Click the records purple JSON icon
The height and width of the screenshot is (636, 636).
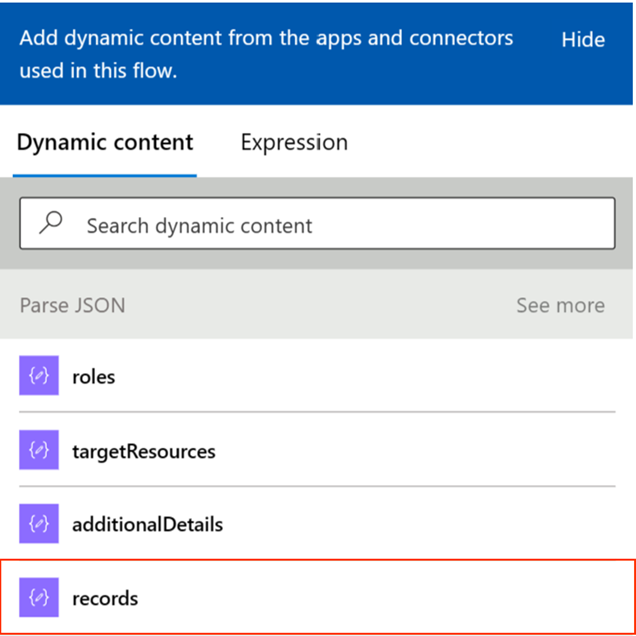(39, 598)
